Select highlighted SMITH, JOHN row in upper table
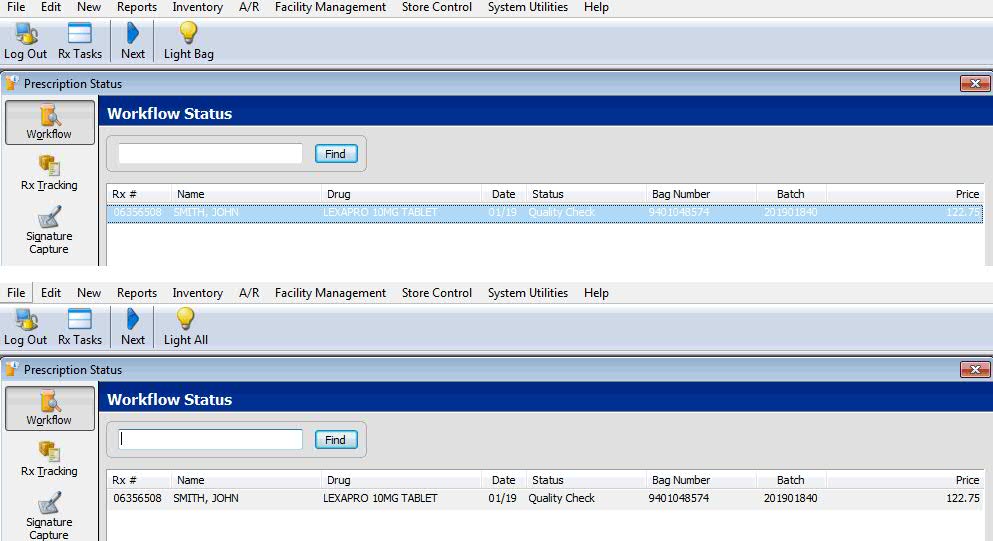993x541 pixels. pos(545,212)
